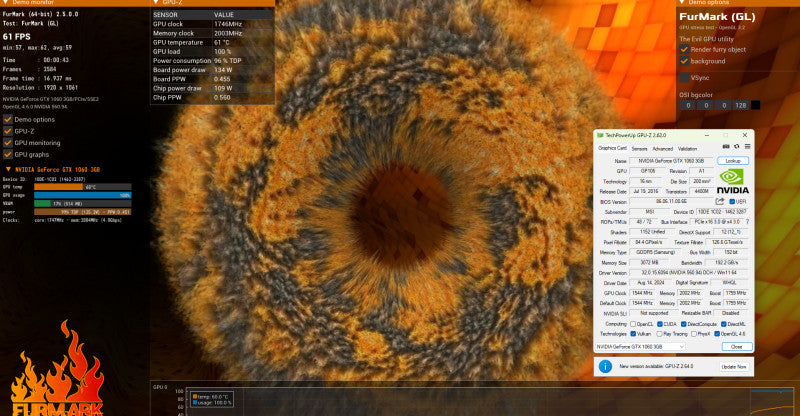The image size is (800, 416).
Task: Click the Frame time 16.937 ms text
Action: (x=37, y=79)
